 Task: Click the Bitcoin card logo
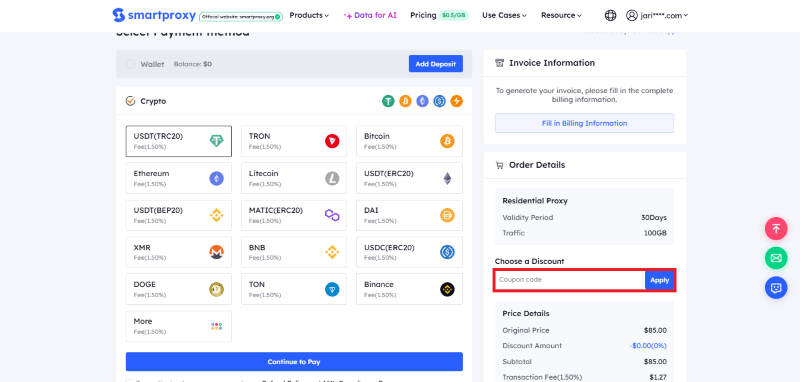pos(447,141)
